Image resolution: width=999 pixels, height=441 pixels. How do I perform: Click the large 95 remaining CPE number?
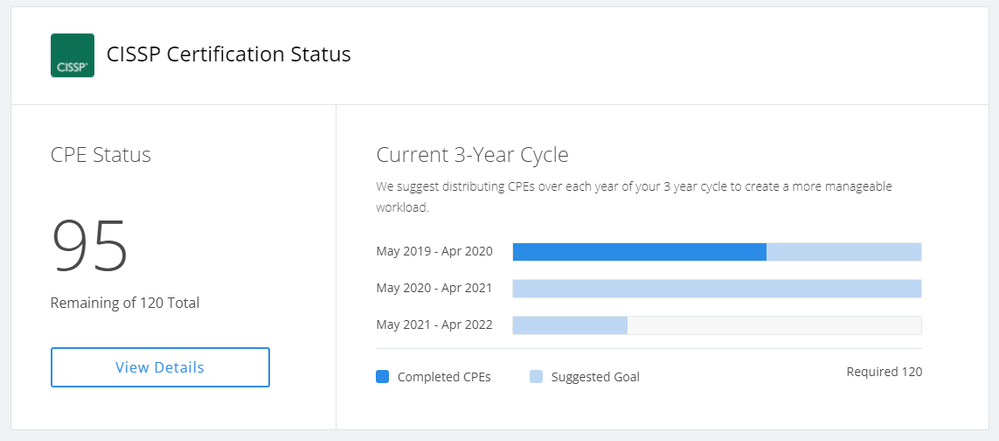(90, 246)
